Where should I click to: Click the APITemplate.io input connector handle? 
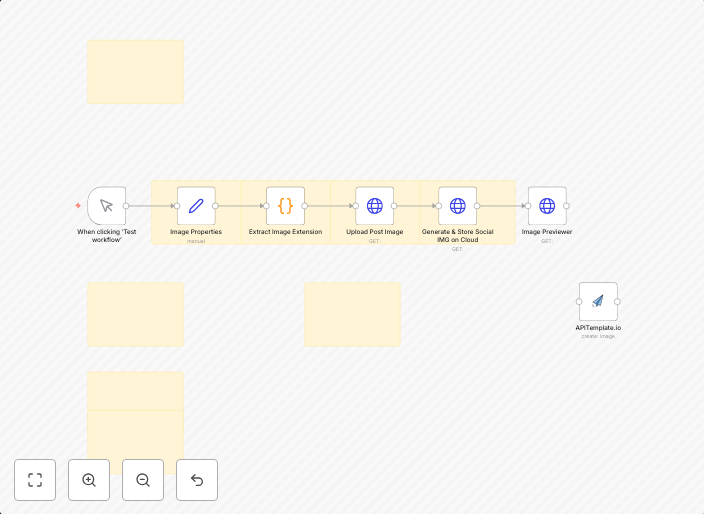point(579,301)
